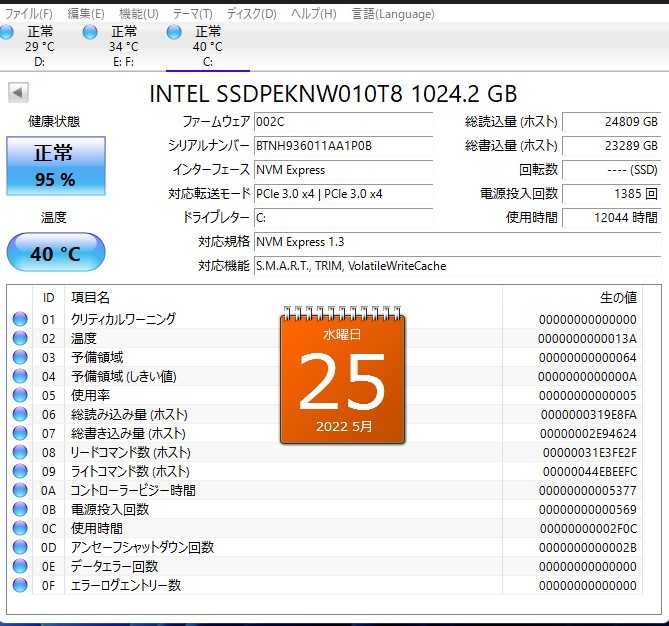The image size is (669, 626).
Task: Open the 編集(E) menu
Action: 85,14
